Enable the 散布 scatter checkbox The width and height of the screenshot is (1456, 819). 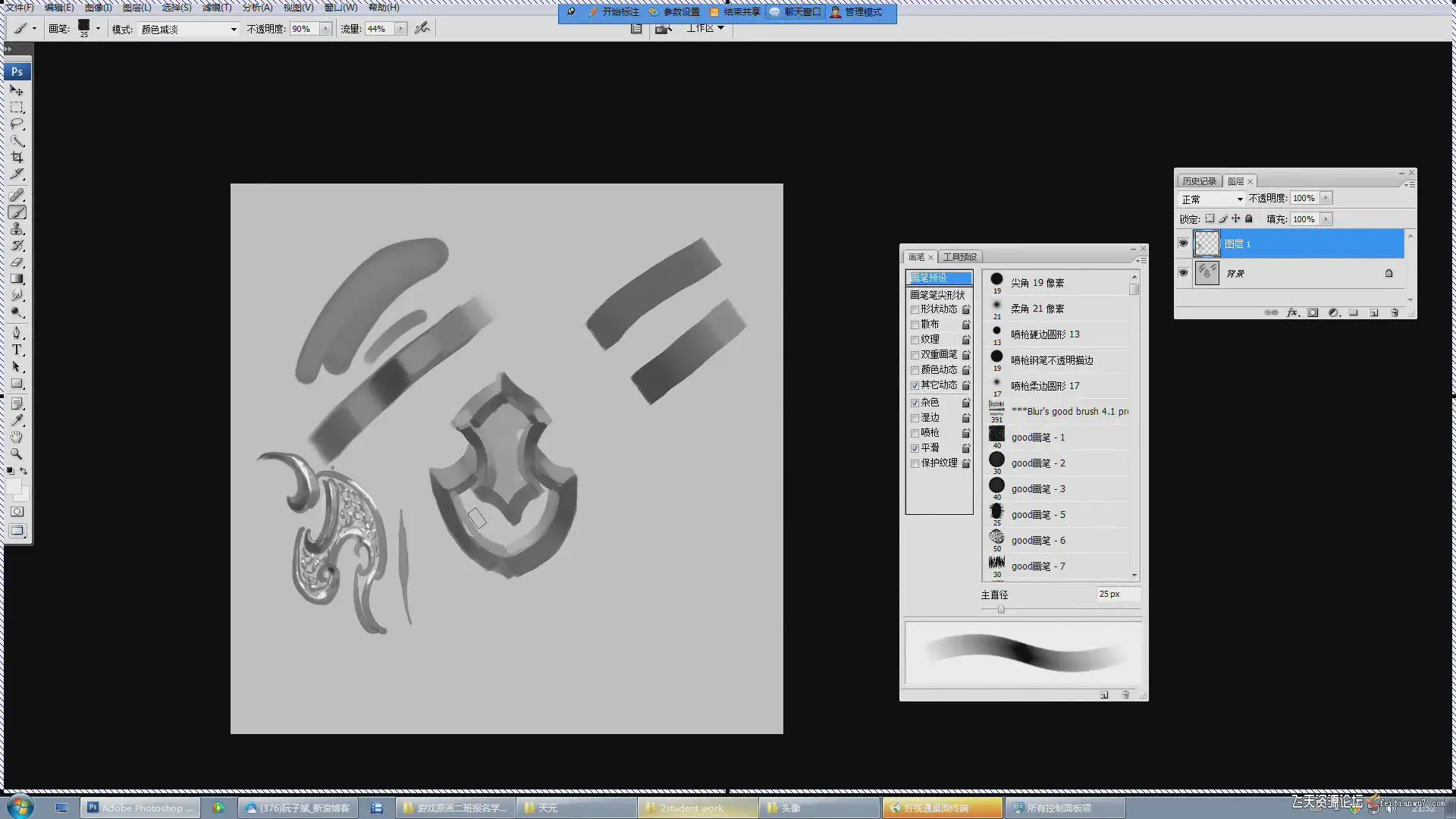click(915, 325)
